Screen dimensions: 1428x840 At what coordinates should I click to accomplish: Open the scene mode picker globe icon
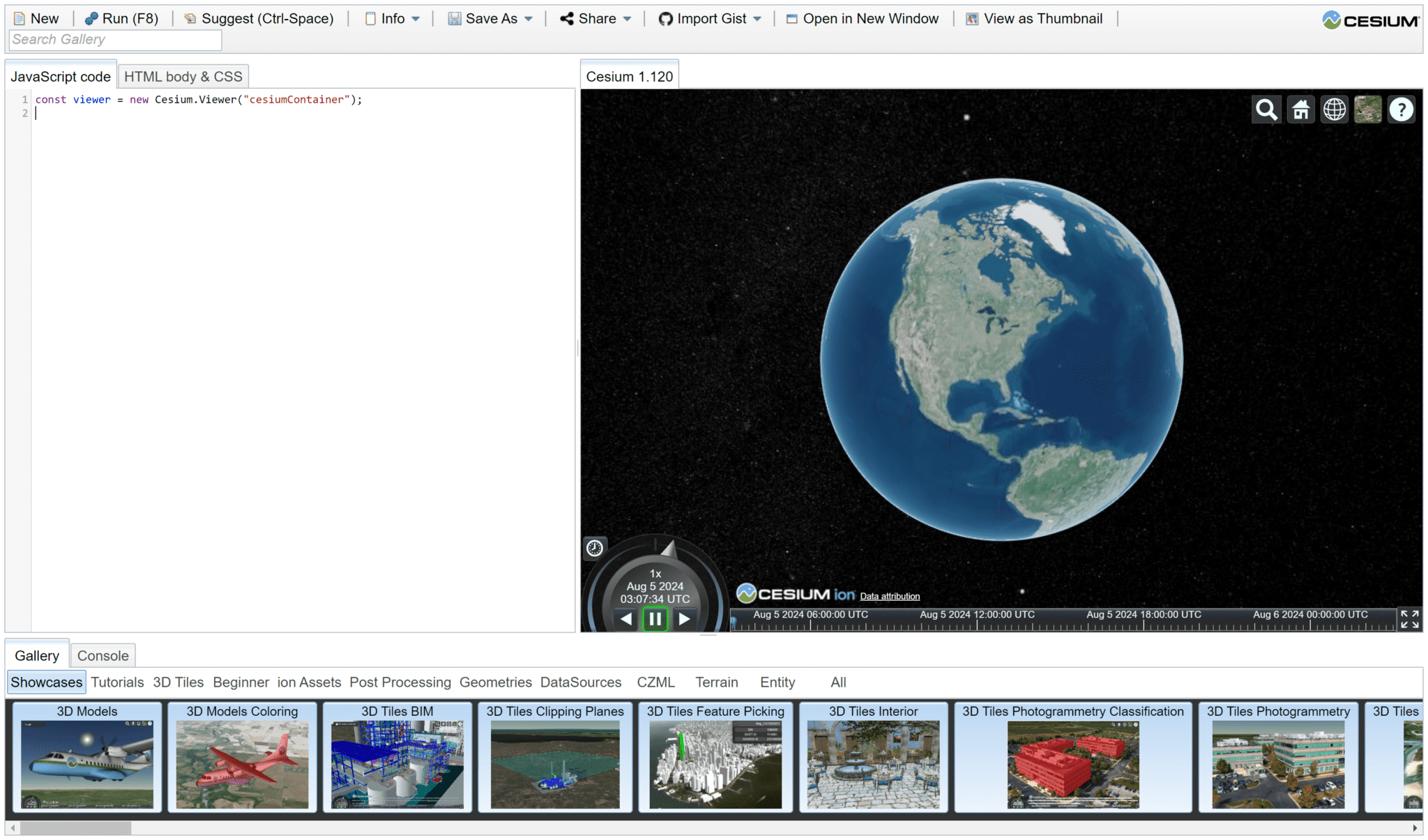coord(1333,109)
